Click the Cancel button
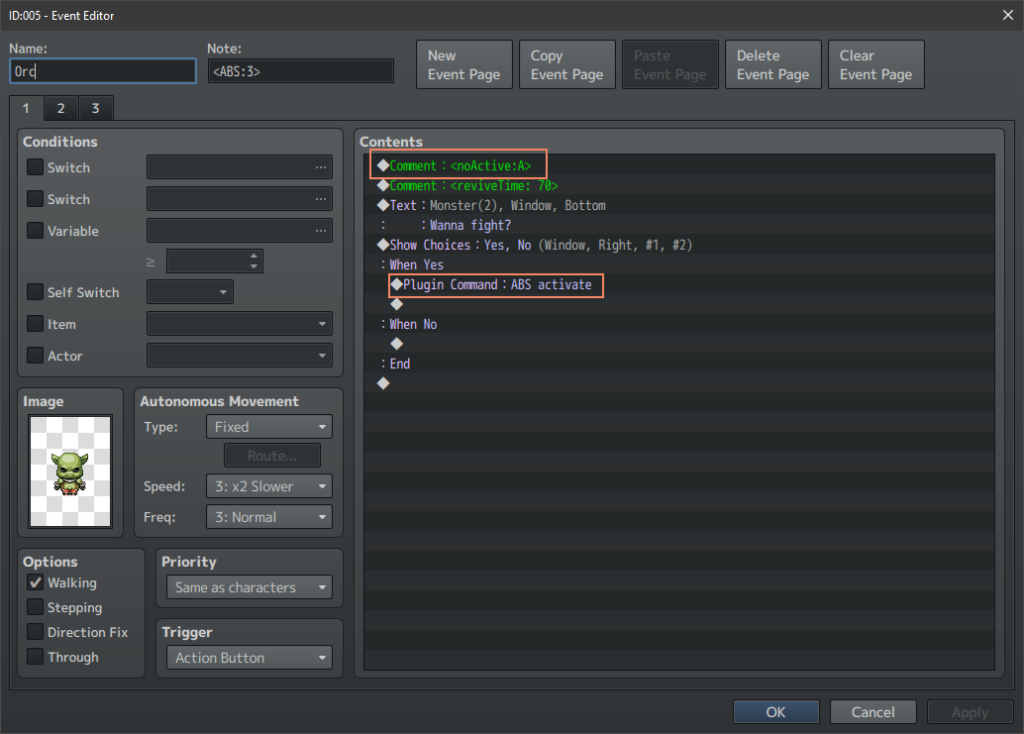 [x=873, y=712]
